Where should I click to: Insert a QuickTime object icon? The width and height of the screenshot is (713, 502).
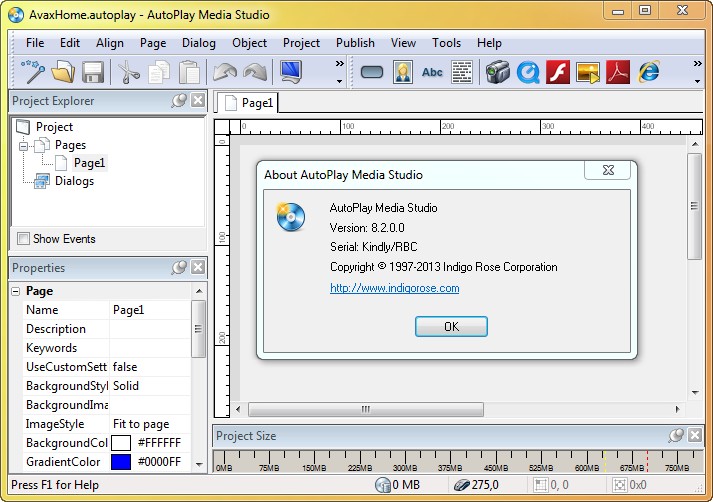pyautogui.click(x=528, y=72)
